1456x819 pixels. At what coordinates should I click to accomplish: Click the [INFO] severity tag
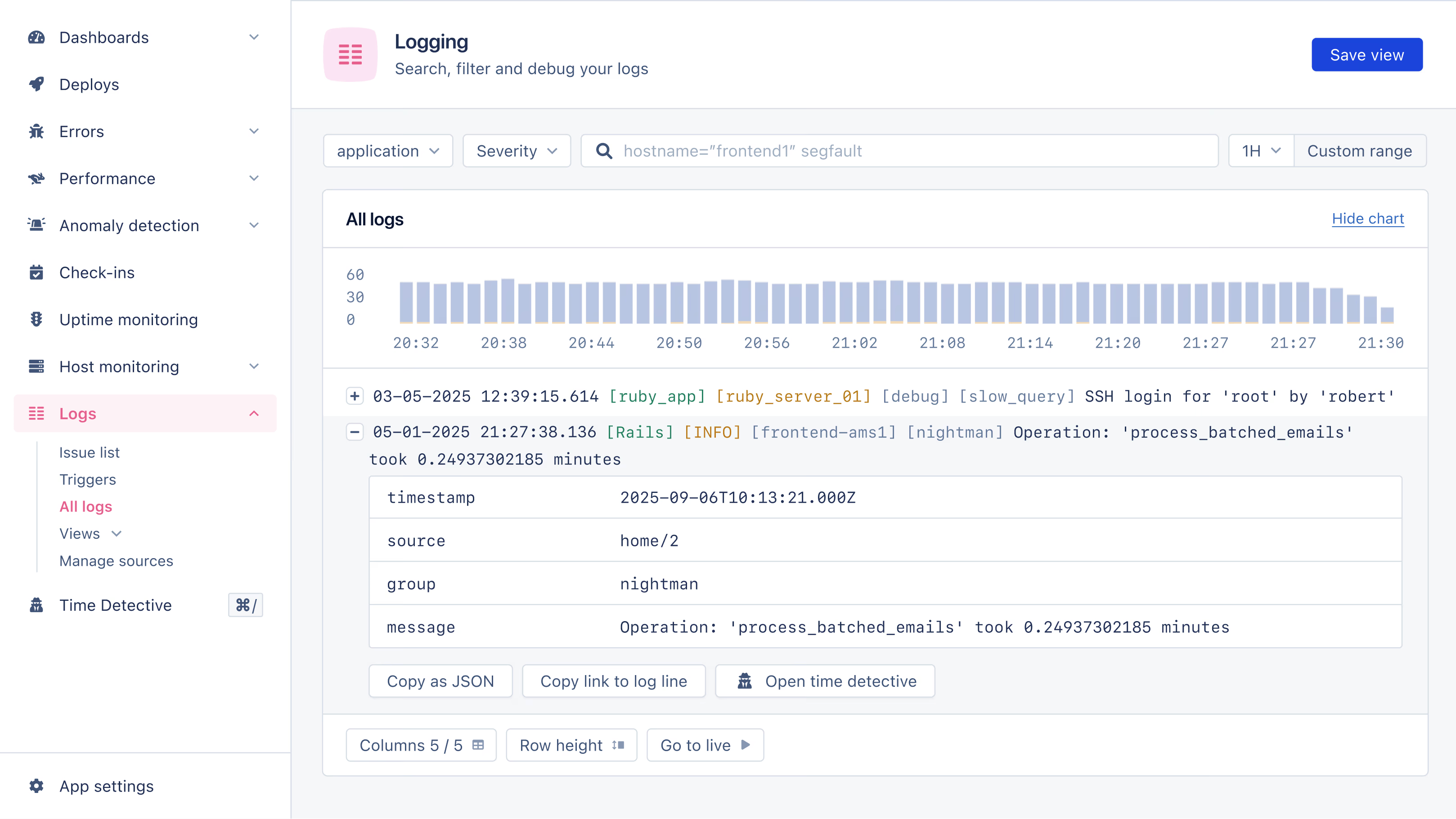tap(712, 432)
